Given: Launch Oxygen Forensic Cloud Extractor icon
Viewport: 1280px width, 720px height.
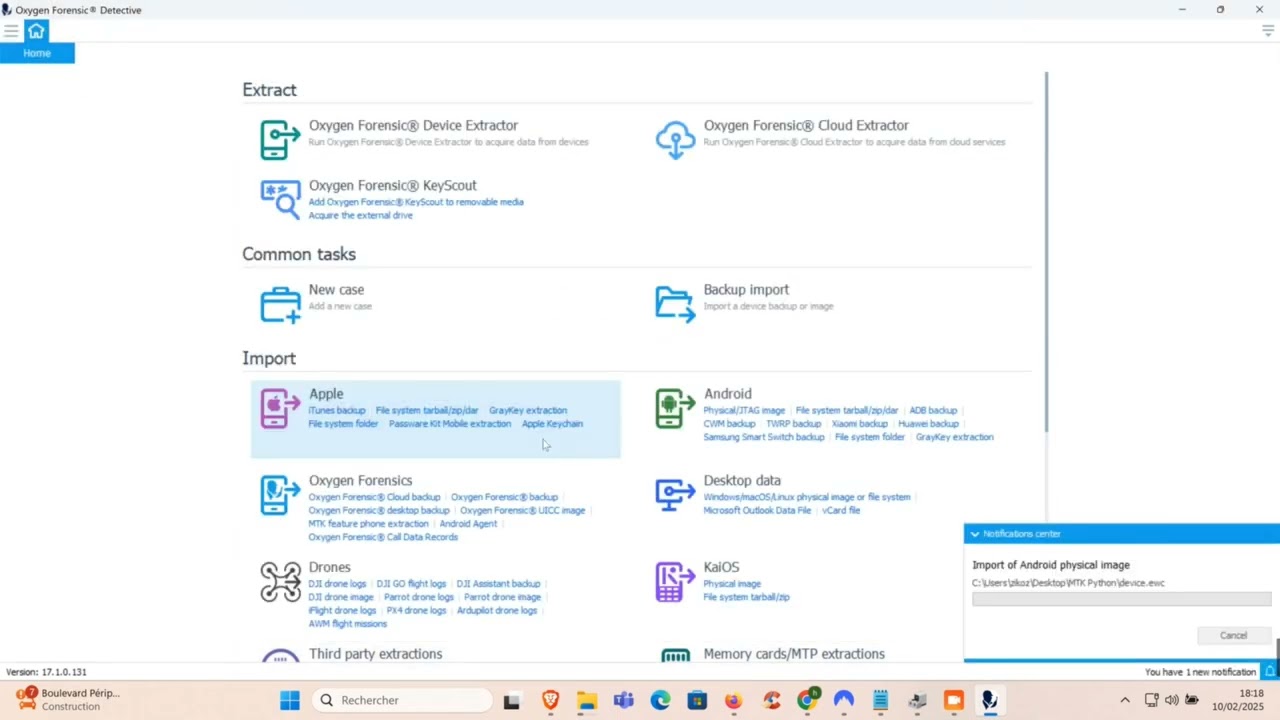Looking at the screenshot, I should point(675,140).
